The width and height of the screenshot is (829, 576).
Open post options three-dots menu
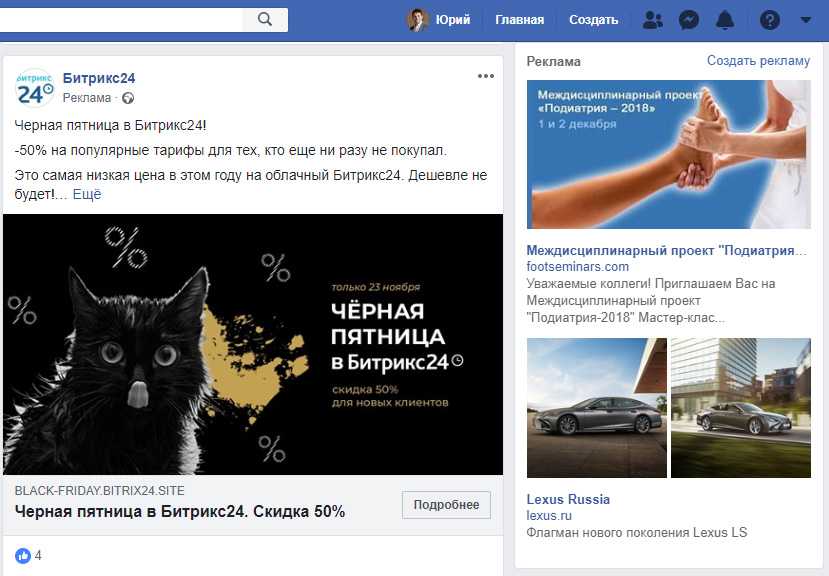486,76
